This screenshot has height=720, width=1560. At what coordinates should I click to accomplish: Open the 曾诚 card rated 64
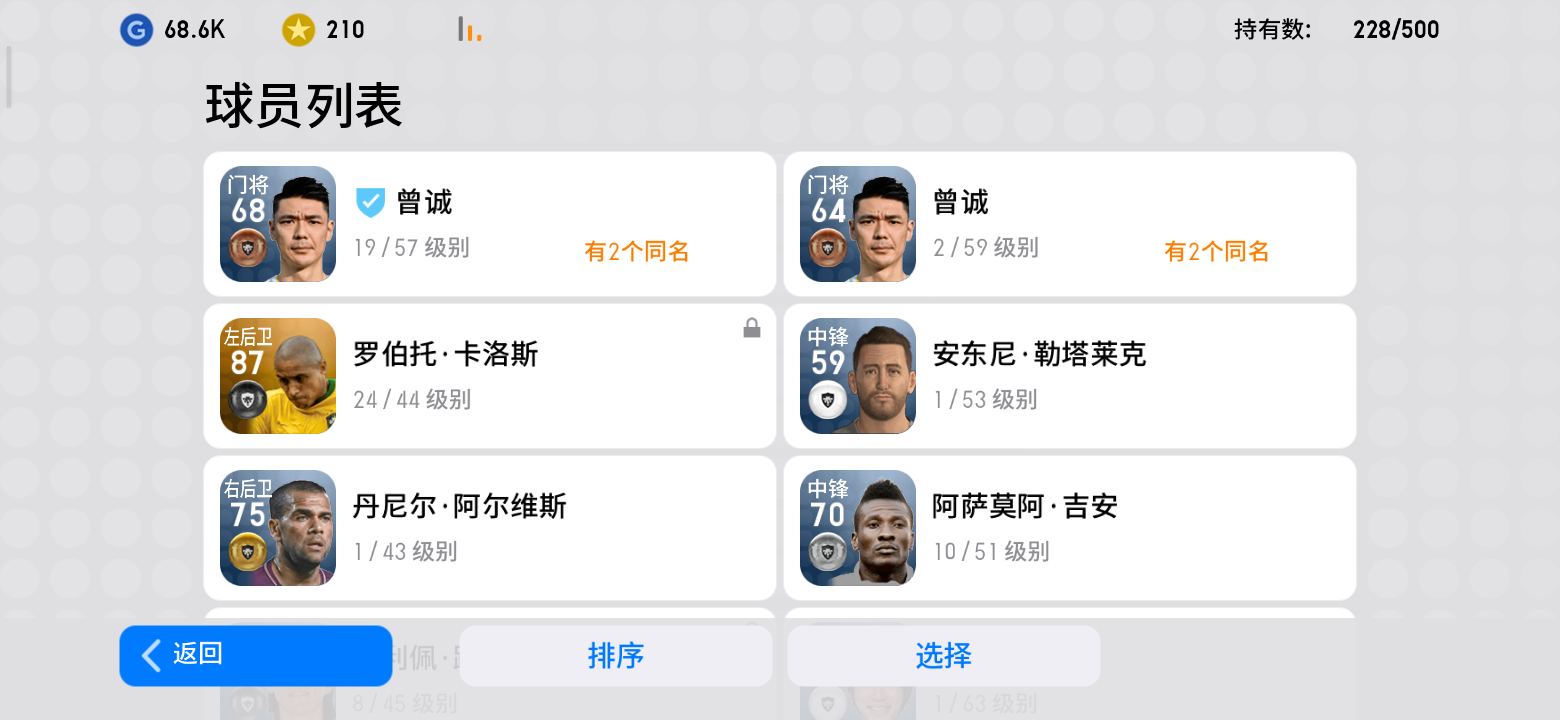coord(1070,224)
